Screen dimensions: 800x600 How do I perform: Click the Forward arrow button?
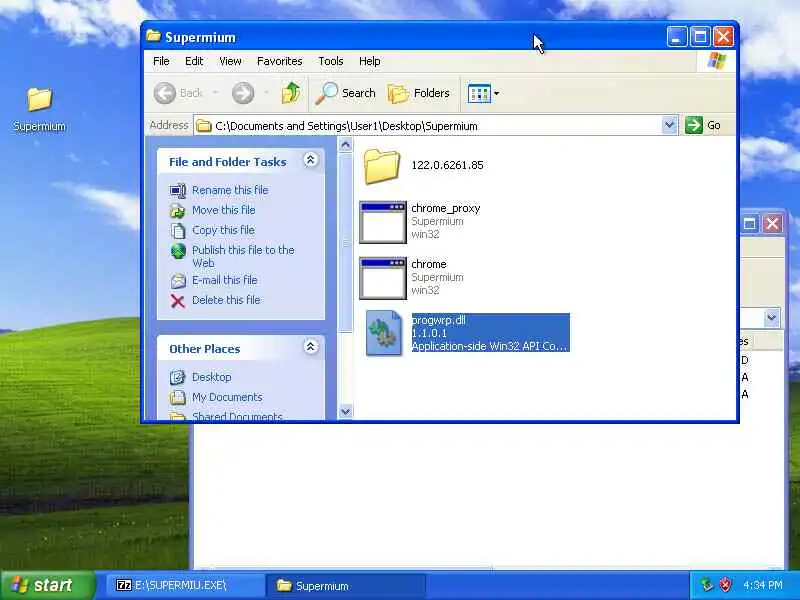point(243,93)
